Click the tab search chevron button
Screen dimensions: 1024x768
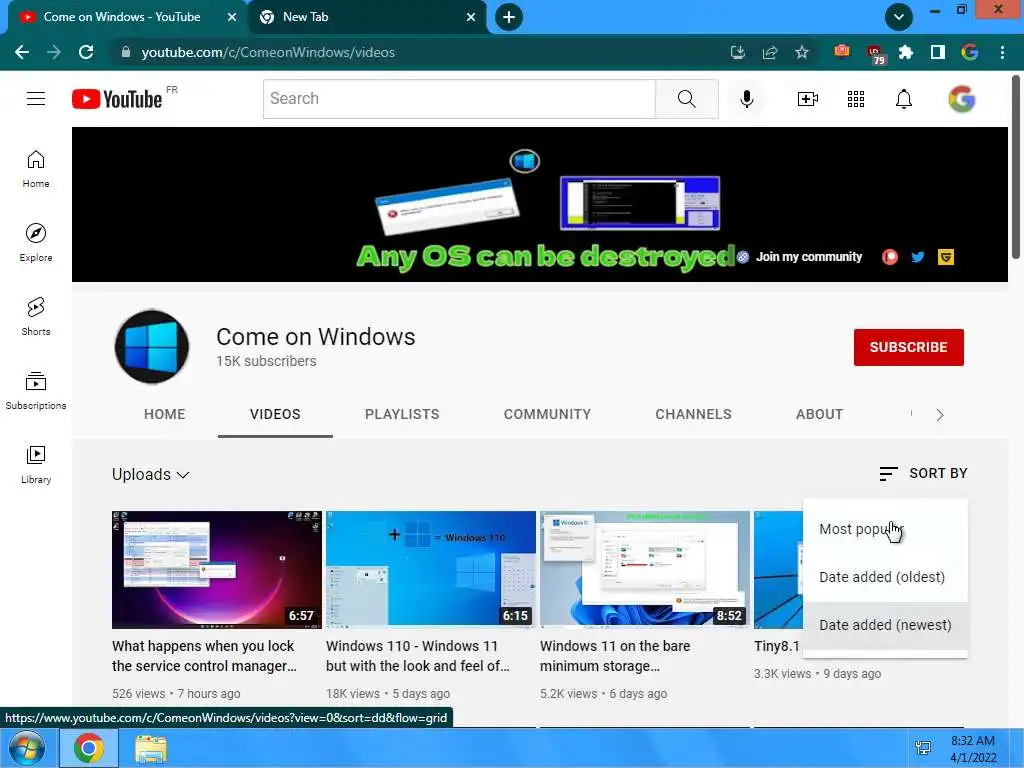click(x=899, y=17)
